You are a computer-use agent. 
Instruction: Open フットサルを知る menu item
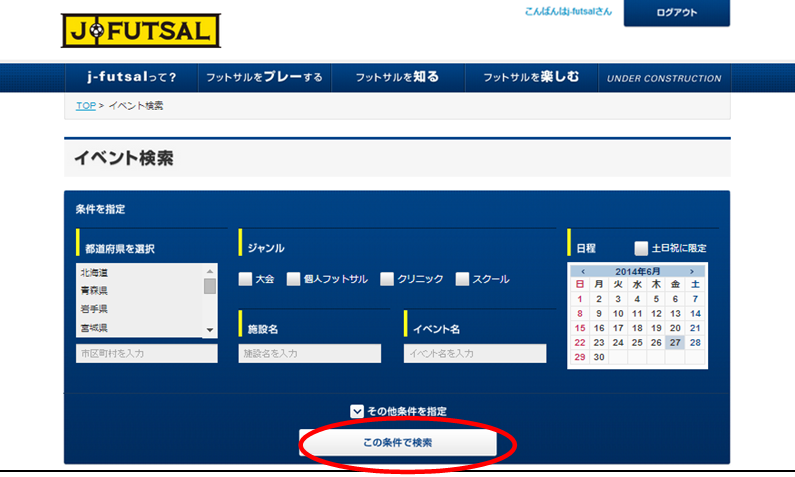397,78
